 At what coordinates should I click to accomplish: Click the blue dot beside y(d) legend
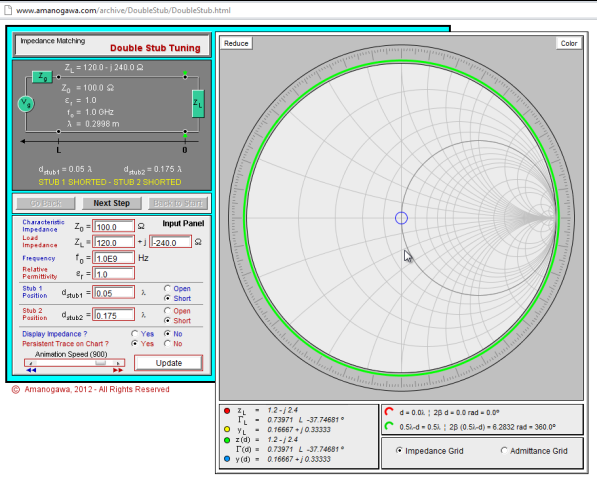227,459
